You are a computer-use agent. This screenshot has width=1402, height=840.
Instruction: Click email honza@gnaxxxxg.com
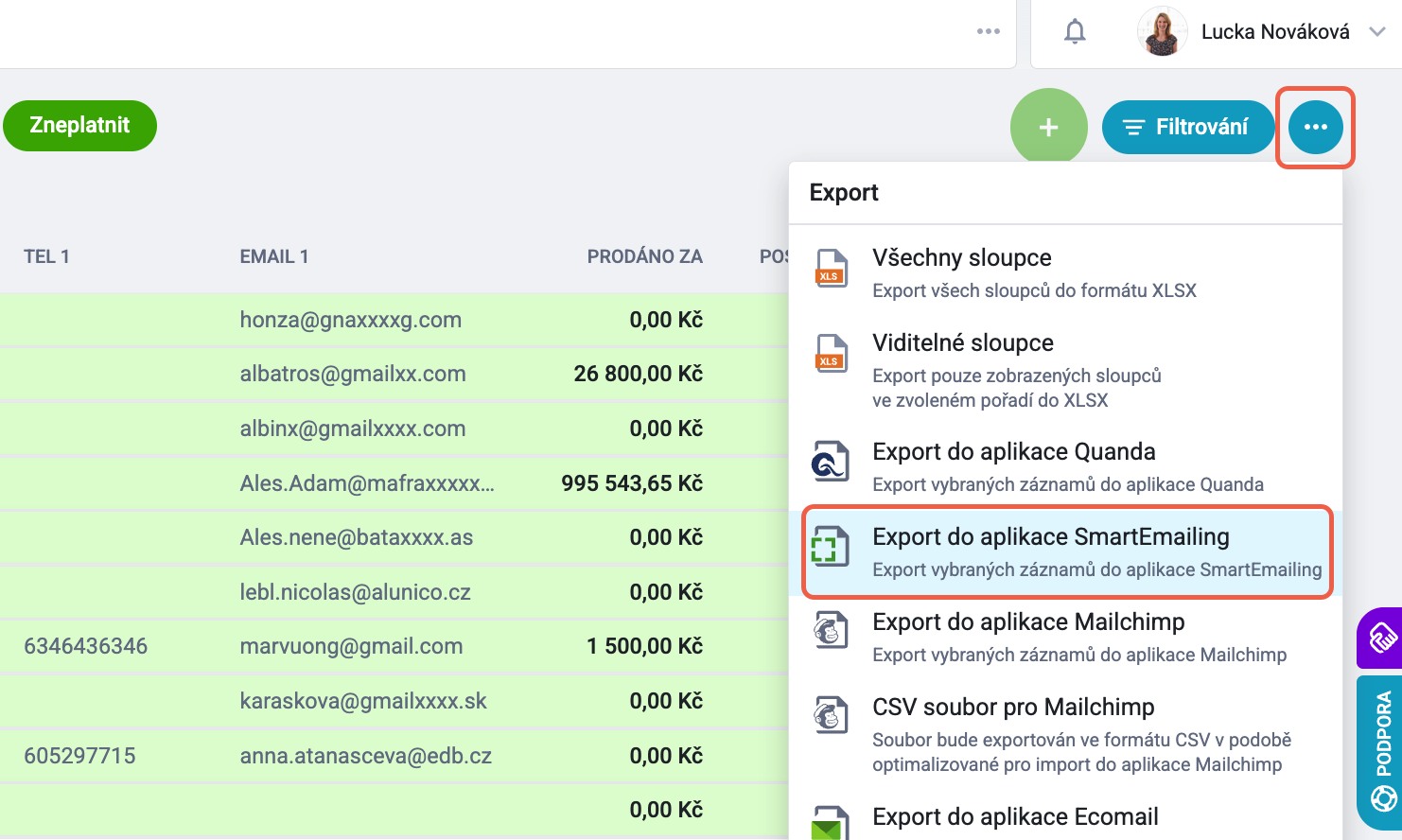[351, 320]
